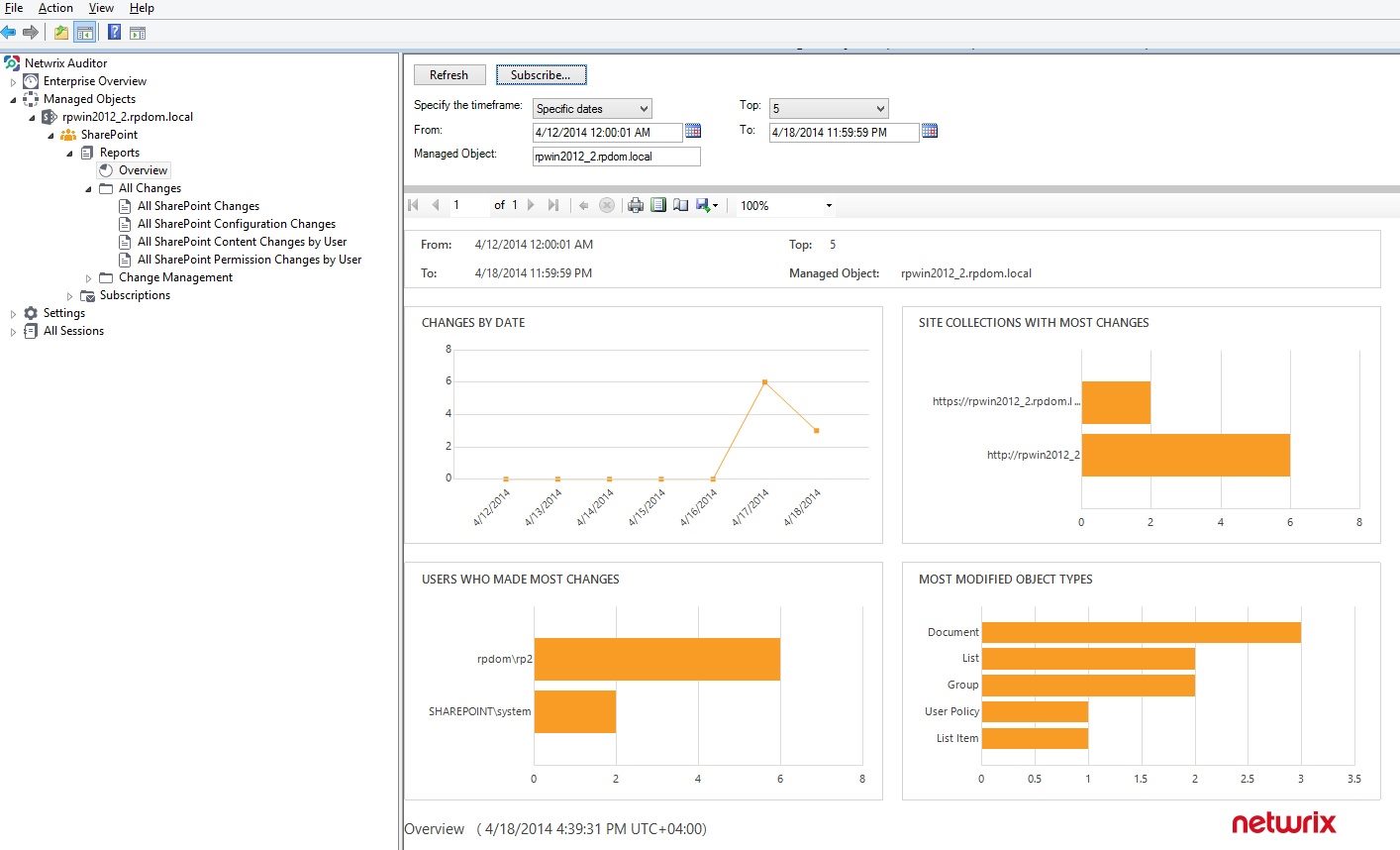This screenshot has height=850, width=1400.
Task: Print the report using printer icon
Action: click(x=636, y=205)
